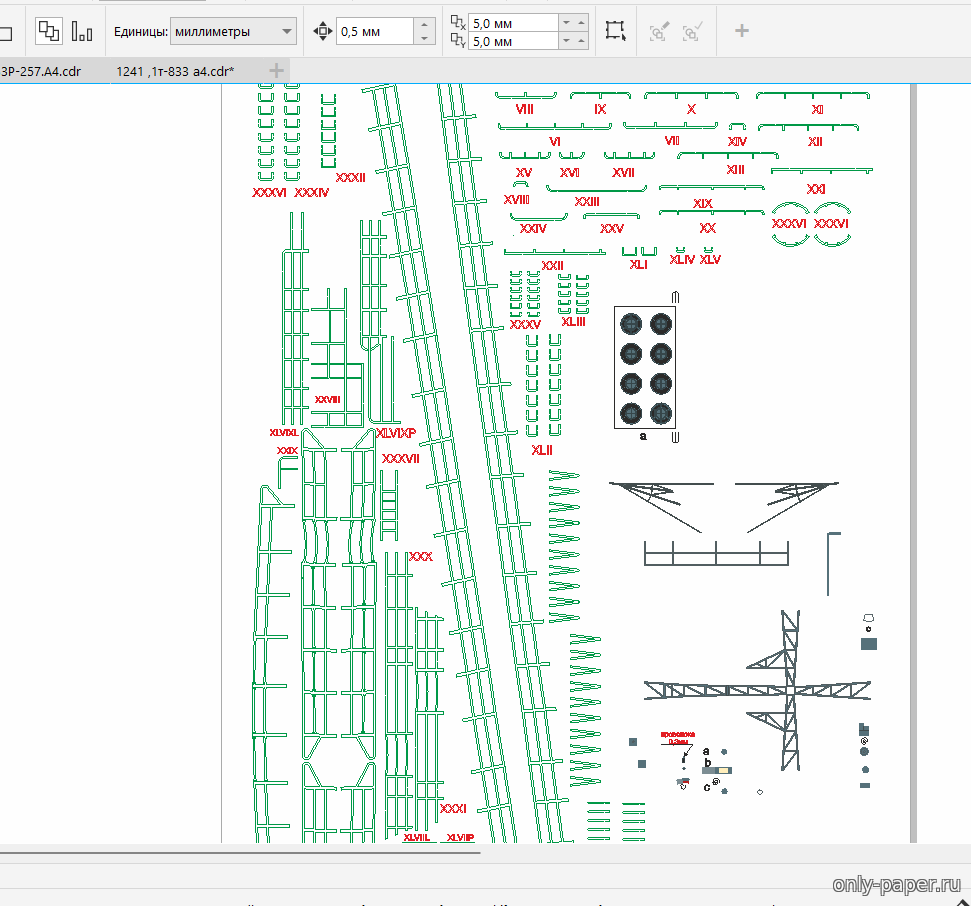Expand the horizontal duplicate distance arrow
Viewport: 971px width, 906px height.
(568, 22)
